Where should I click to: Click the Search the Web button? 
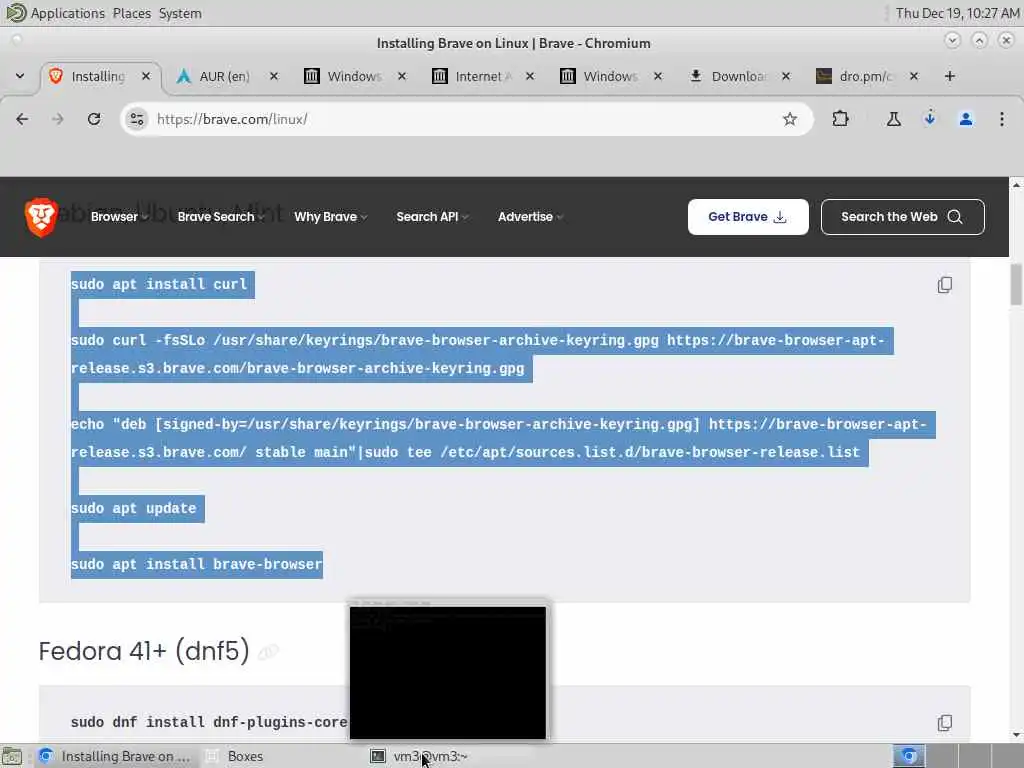coord(902,217)
